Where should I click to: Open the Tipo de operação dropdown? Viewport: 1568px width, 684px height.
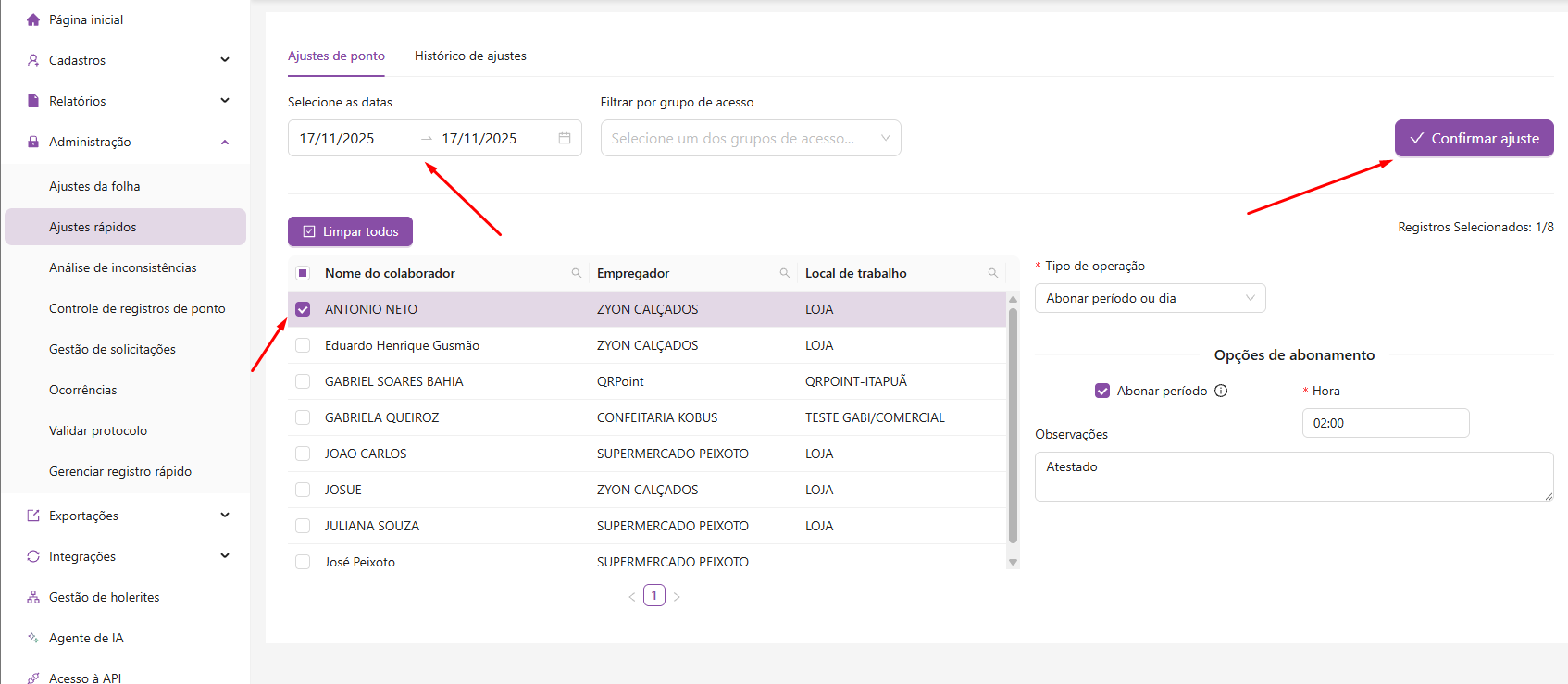[x=1150, y=298]
